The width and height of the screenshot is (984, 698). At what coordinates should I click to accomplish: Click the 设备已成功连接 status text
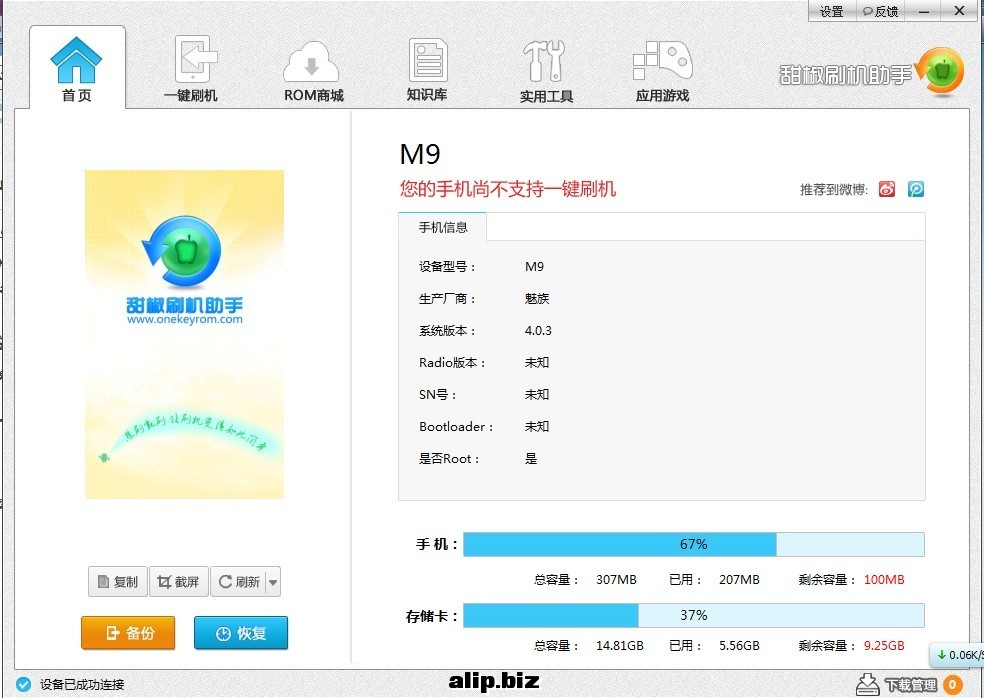[82, 685]
